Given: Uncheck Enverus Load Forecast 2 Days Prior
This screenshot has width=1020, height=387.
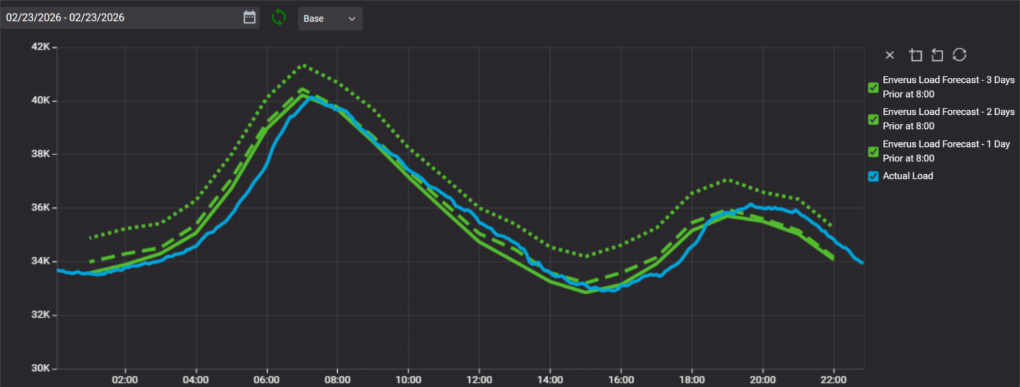Looking at the screenshot, I should pos(874,120).
